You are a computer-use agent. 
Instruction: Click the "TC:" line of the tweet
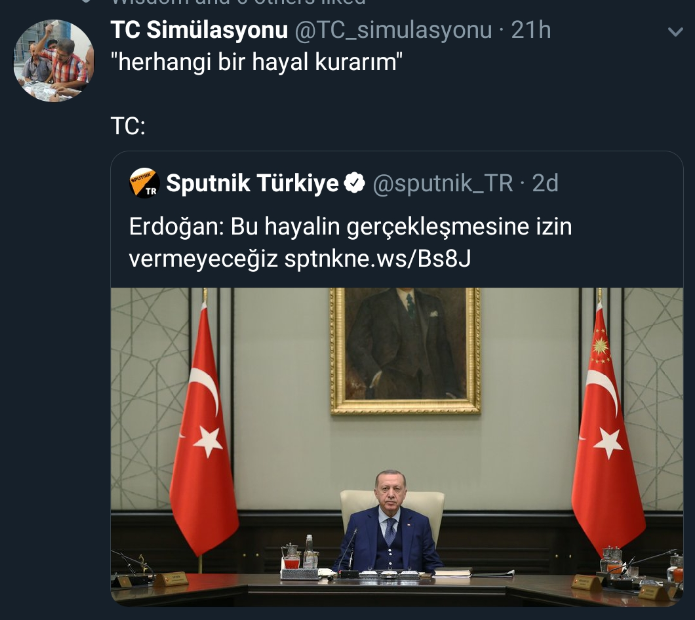click(x=128, y=126)
